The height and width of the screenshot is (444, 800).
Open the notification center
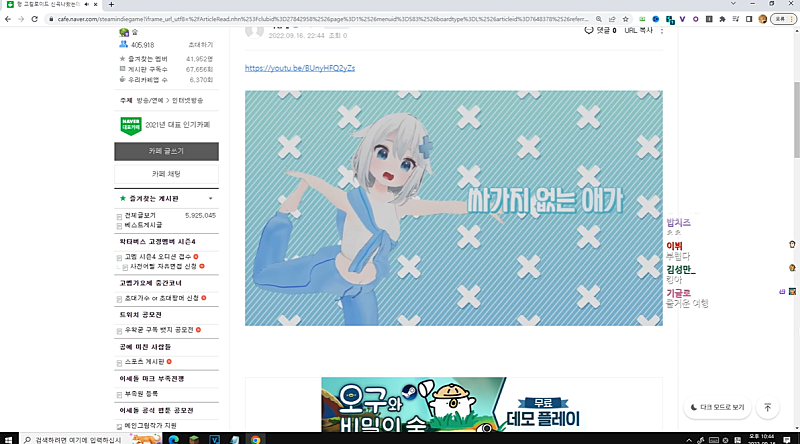[787, 439]
